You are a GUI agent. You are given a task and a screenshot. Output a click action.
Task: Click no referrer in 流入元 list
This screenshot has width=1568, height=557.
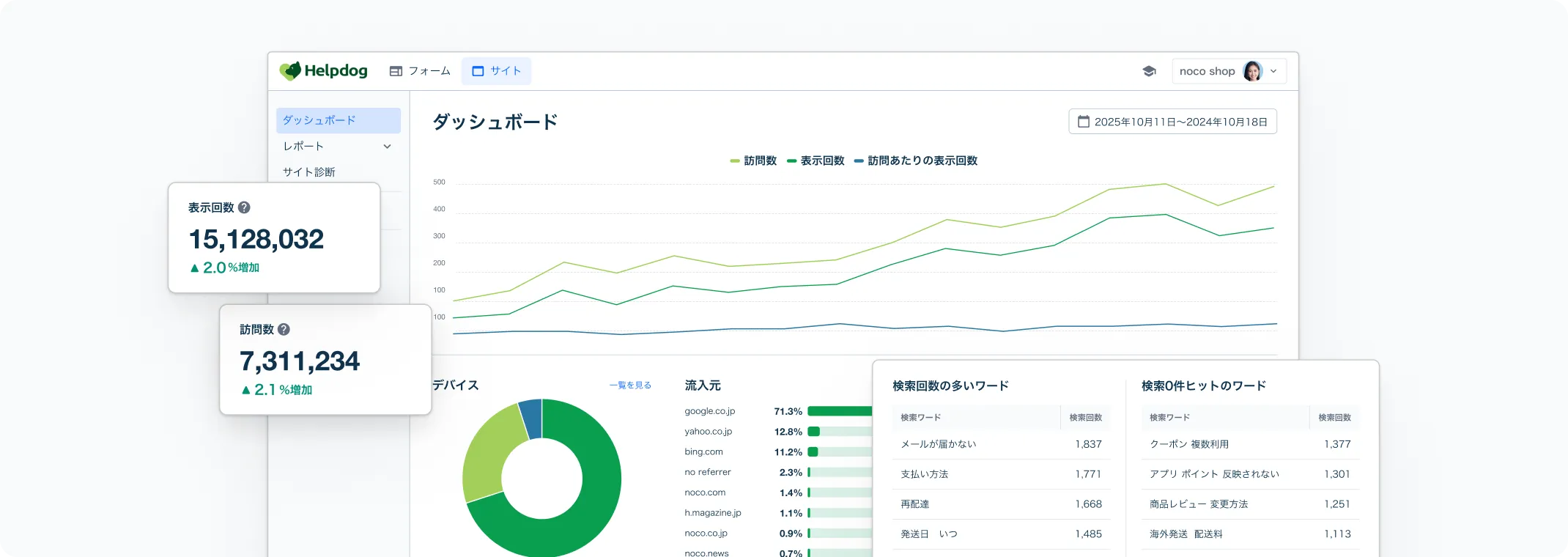click(x=708, y=473)
